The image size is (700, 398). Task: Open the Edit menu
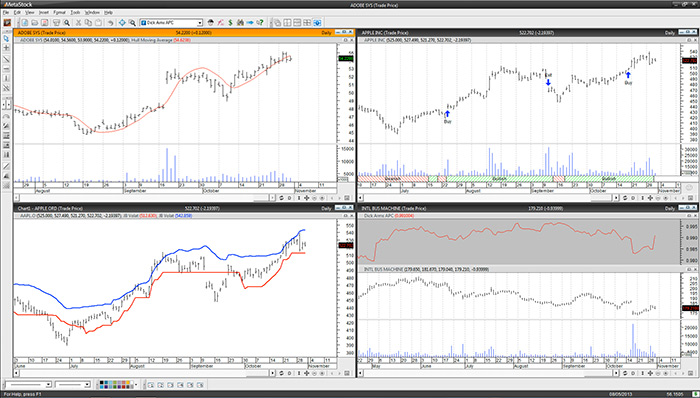click(x=17, y=12)
